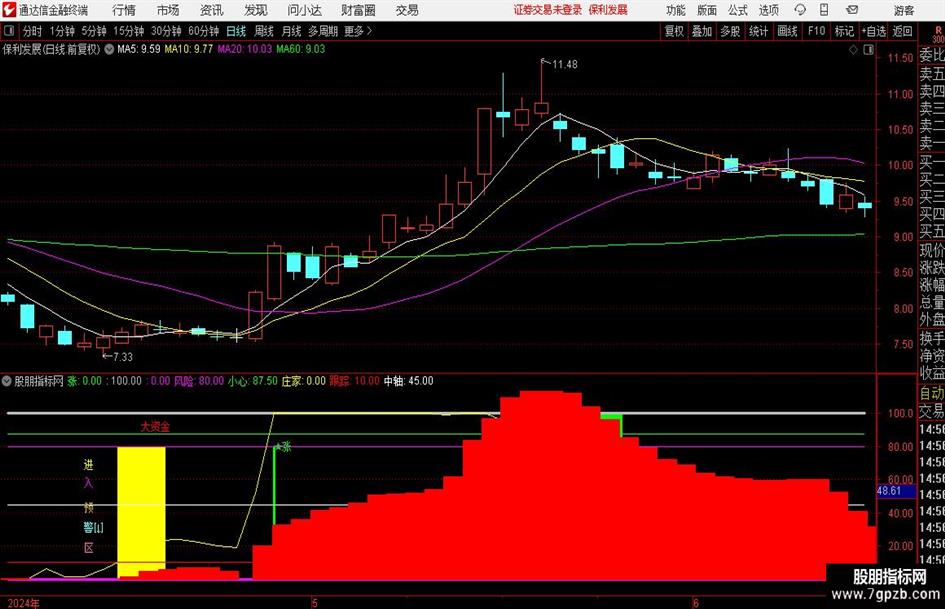
Task: Open the 多周期 multi-period view
Action: coord(323,31)
